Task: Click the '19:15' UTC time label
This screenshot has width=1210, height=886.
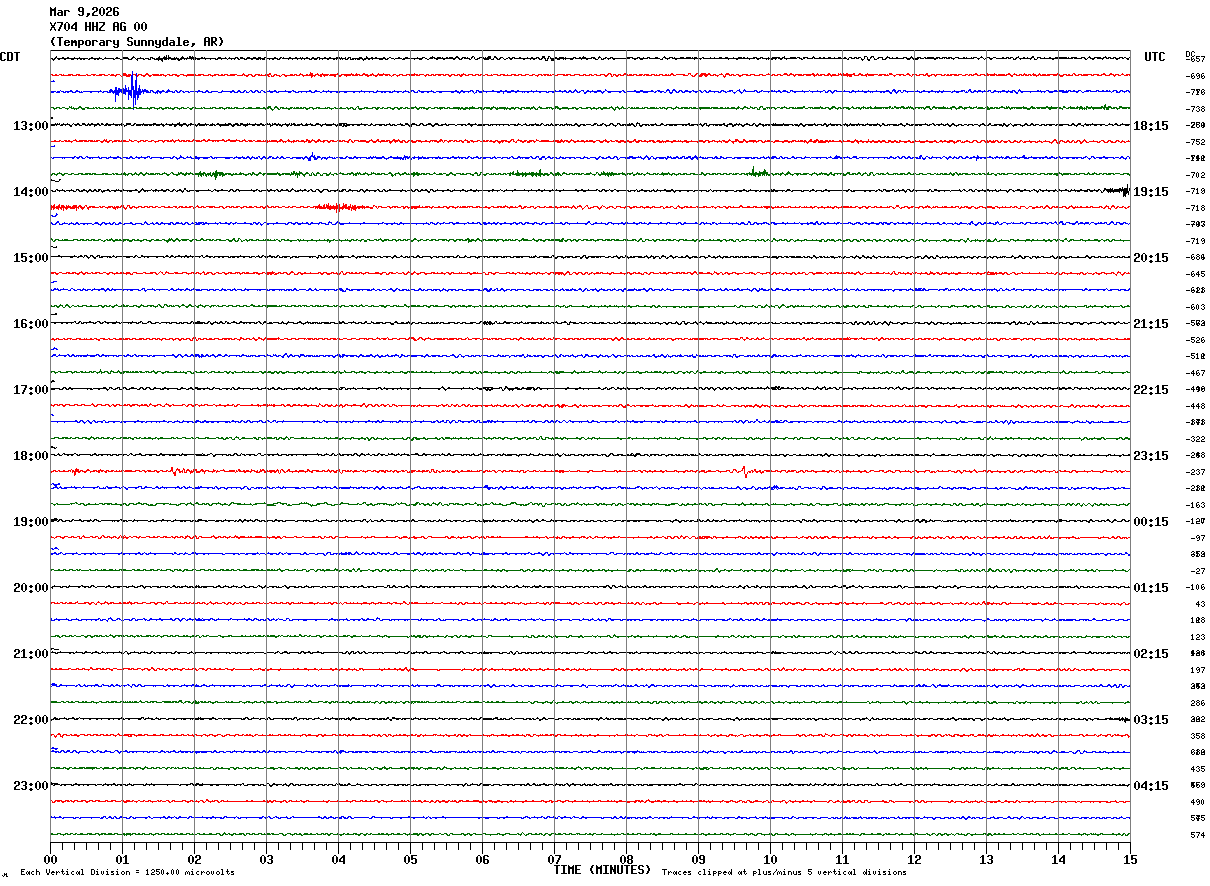Action: (x=1151, y=192)
